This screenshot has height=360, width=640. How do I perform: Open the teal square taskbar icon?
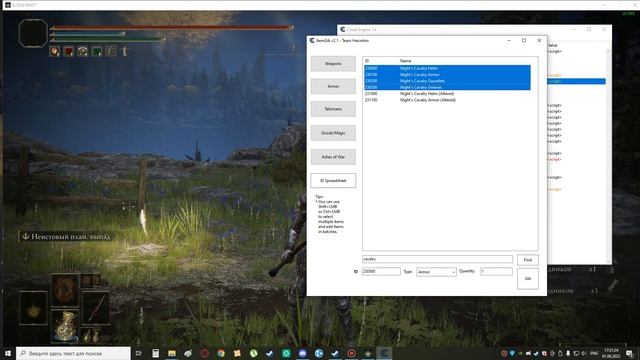[x=286, y=353]
